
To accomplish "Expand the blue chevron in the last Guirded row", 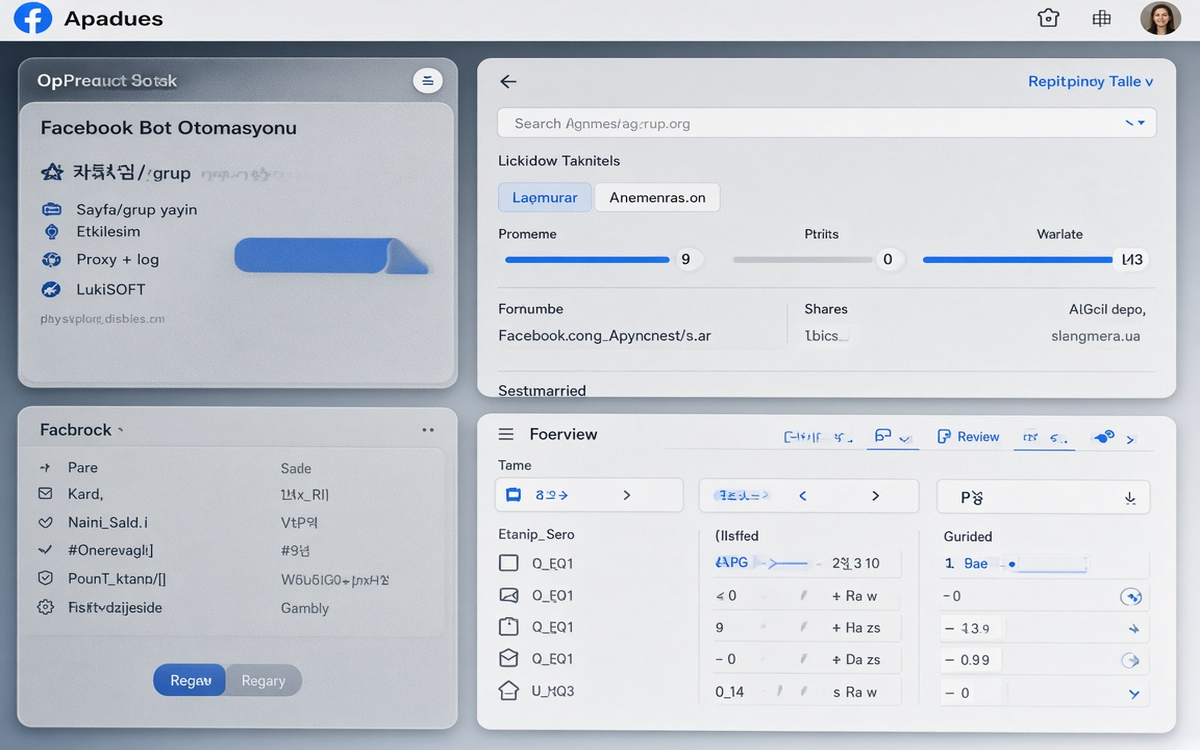I will [1134, 692].
